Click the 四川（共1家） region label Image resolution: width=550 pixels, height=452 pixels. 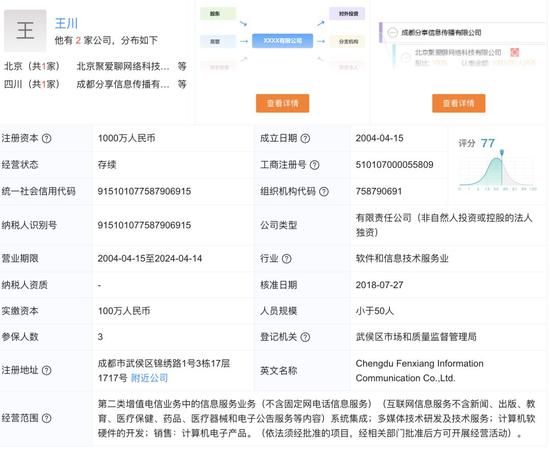coord(32,84)
